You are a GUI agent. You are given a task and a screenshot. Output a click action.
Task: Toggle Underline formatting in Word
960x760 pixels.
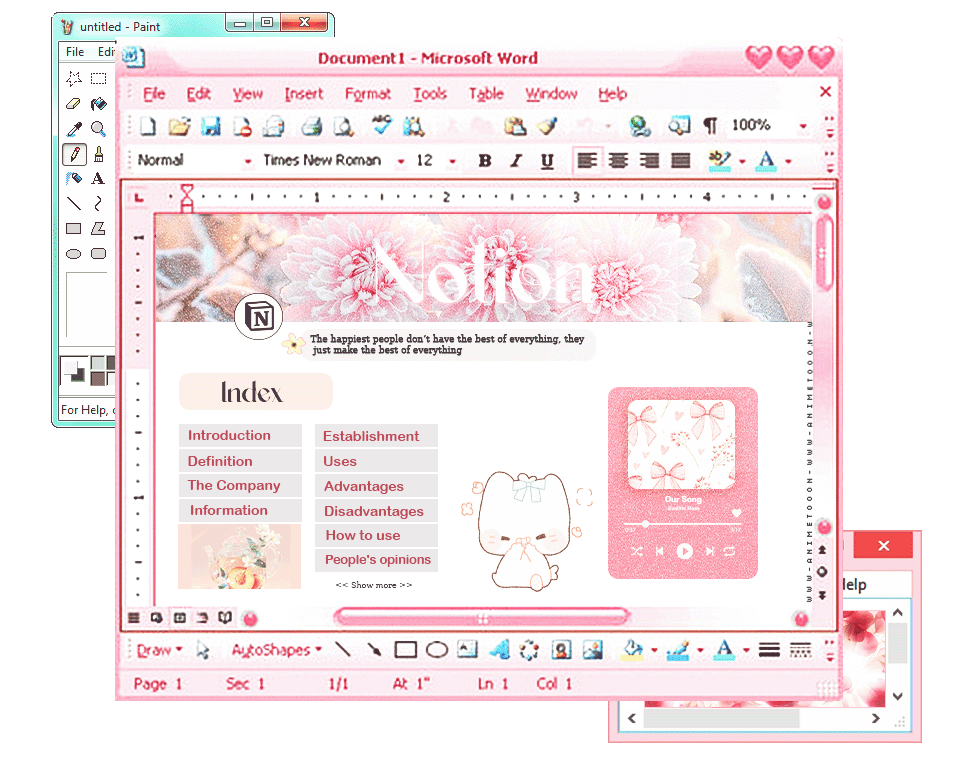point(547,161)
